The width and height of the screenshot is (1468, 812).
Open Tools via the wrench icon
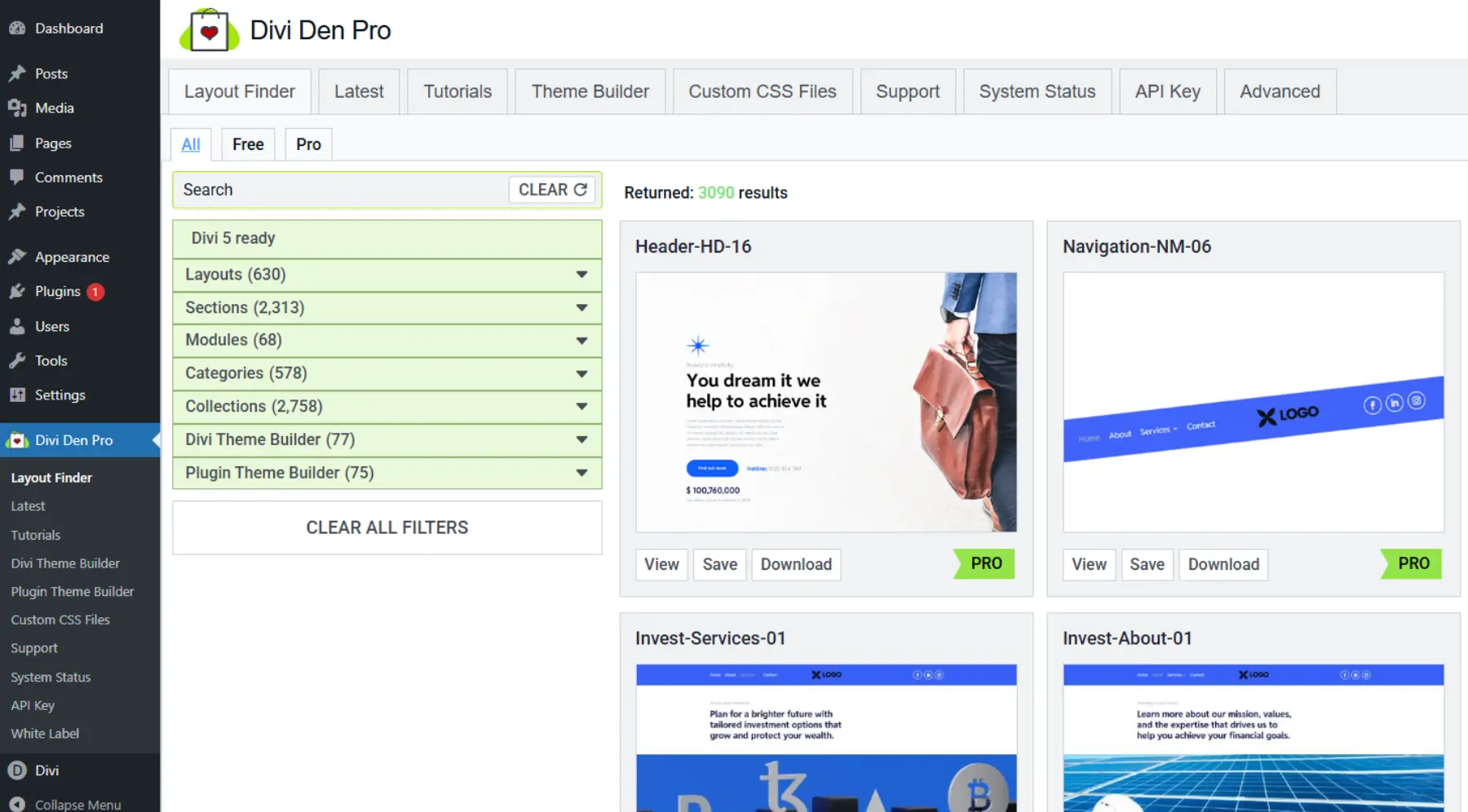17,360
